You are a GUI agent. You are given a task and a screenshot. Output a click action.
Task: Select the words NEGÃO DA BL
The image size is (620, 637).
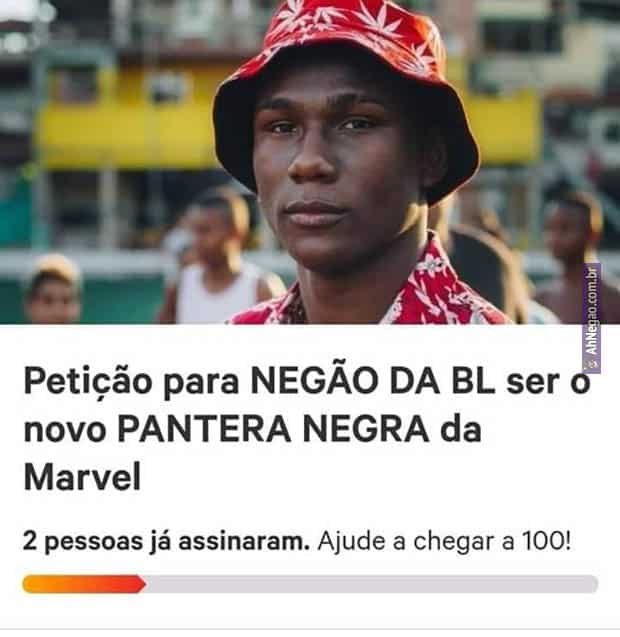(373, 381)
